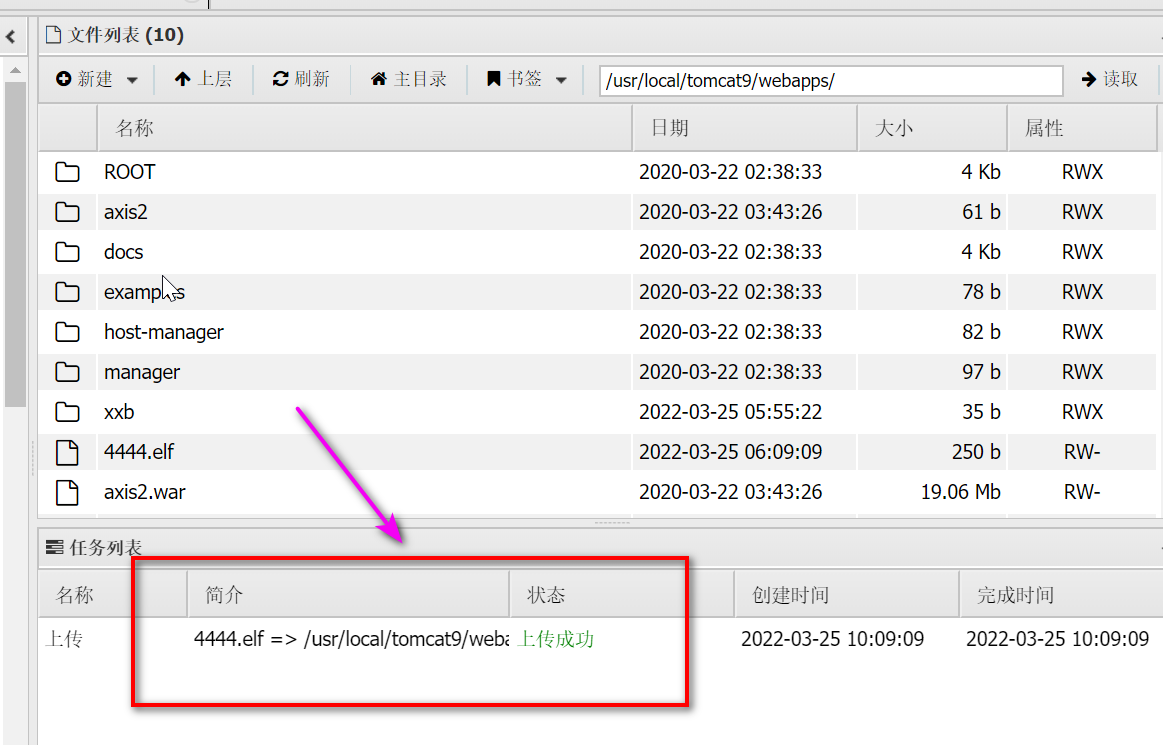Collapse the left sidebar with the chevron arrow
Image resolution: width=1163 pixels, height=745 pixels.
click(10, 36)
